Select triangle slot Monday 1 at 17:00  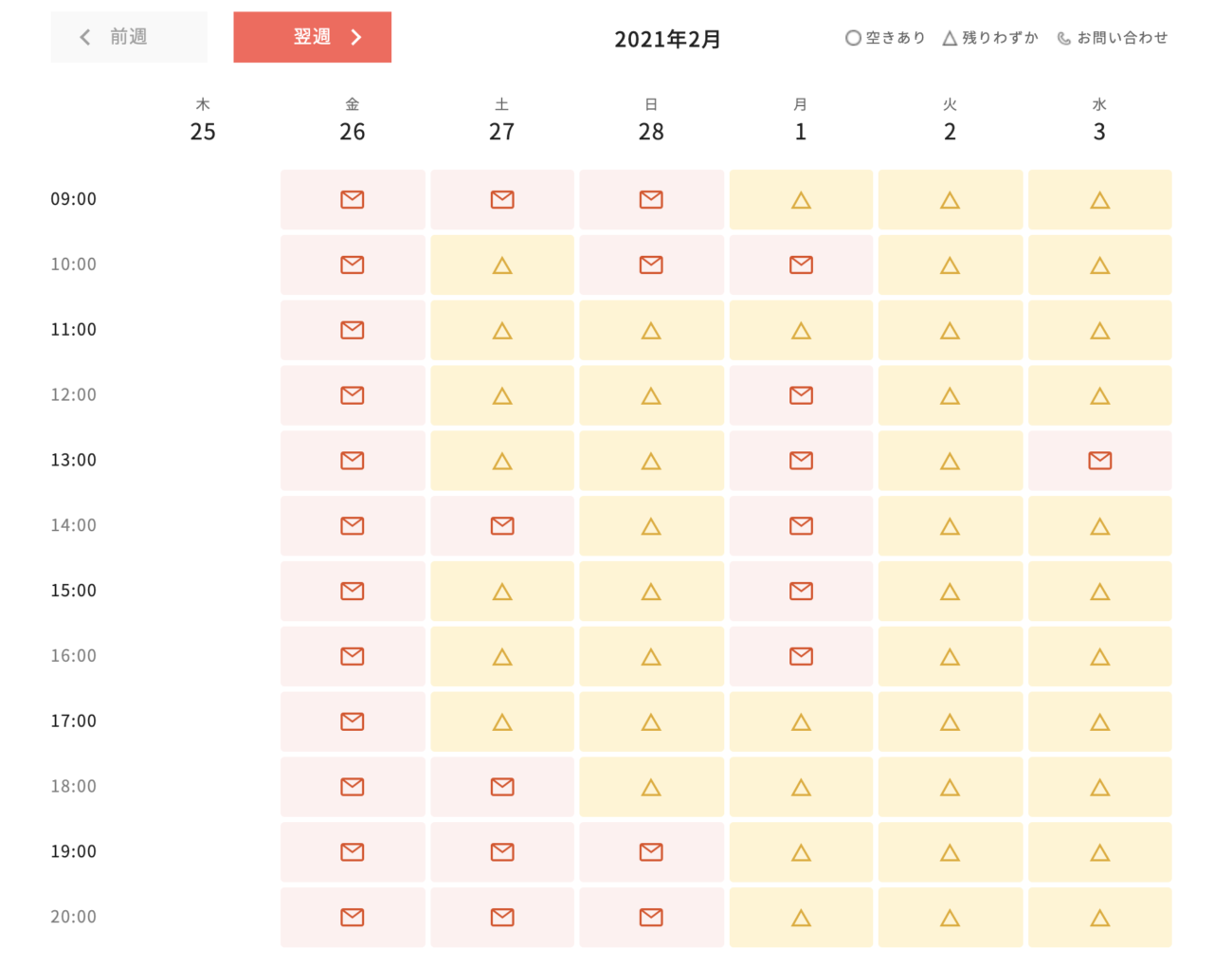tap(801, 722)
